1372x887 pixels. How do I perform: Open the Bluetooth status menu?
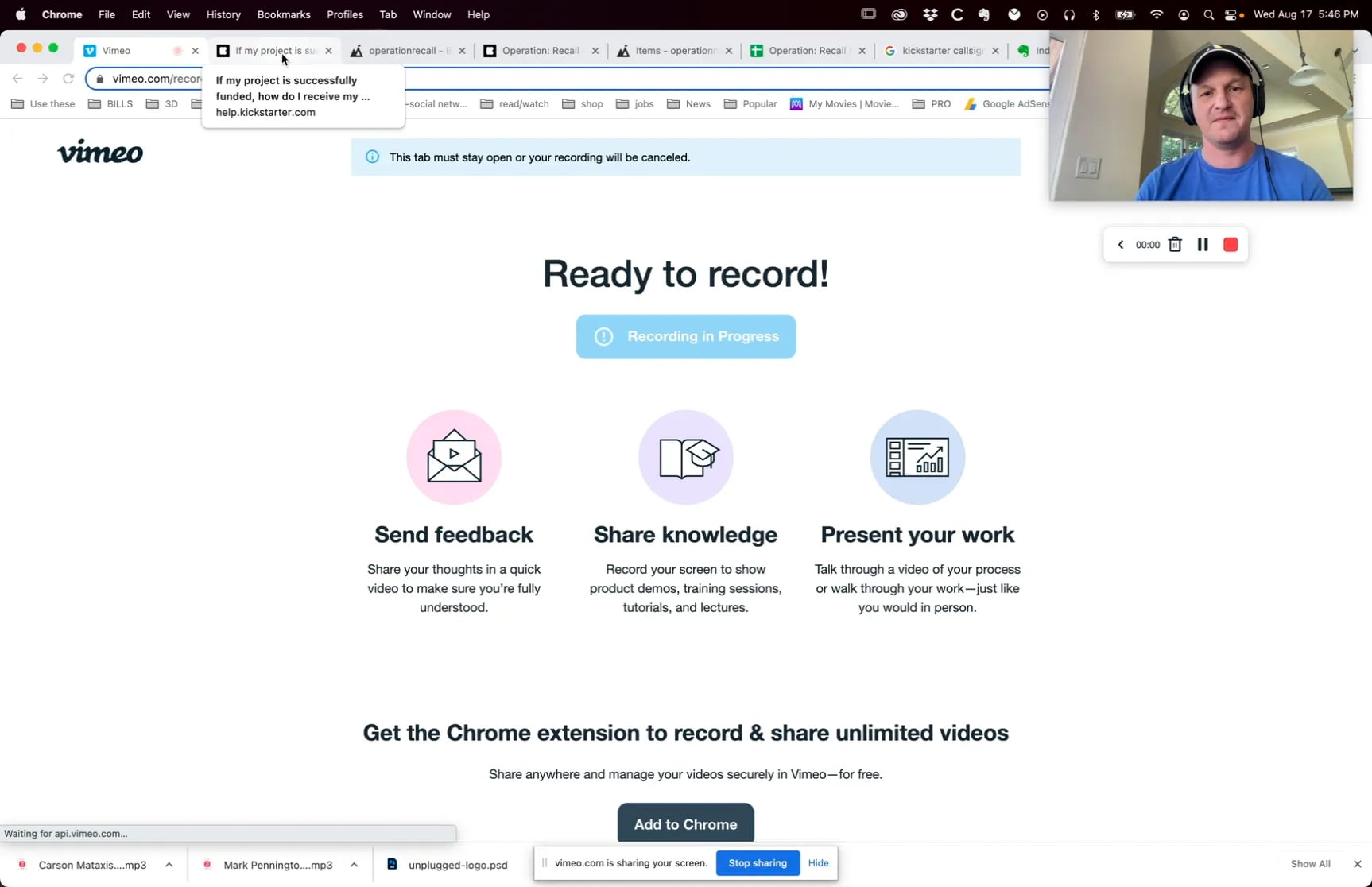tap(1096, 14)
